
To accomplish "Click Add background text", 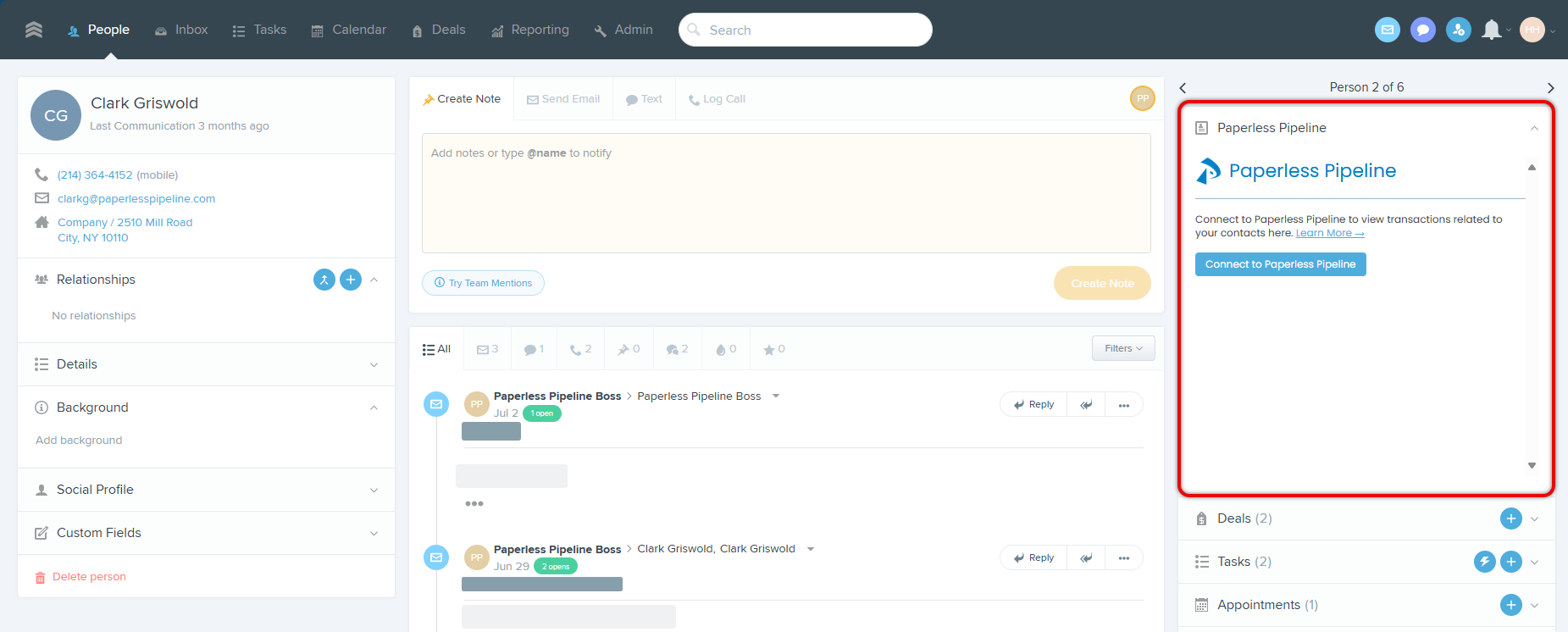I will point(79,441).
